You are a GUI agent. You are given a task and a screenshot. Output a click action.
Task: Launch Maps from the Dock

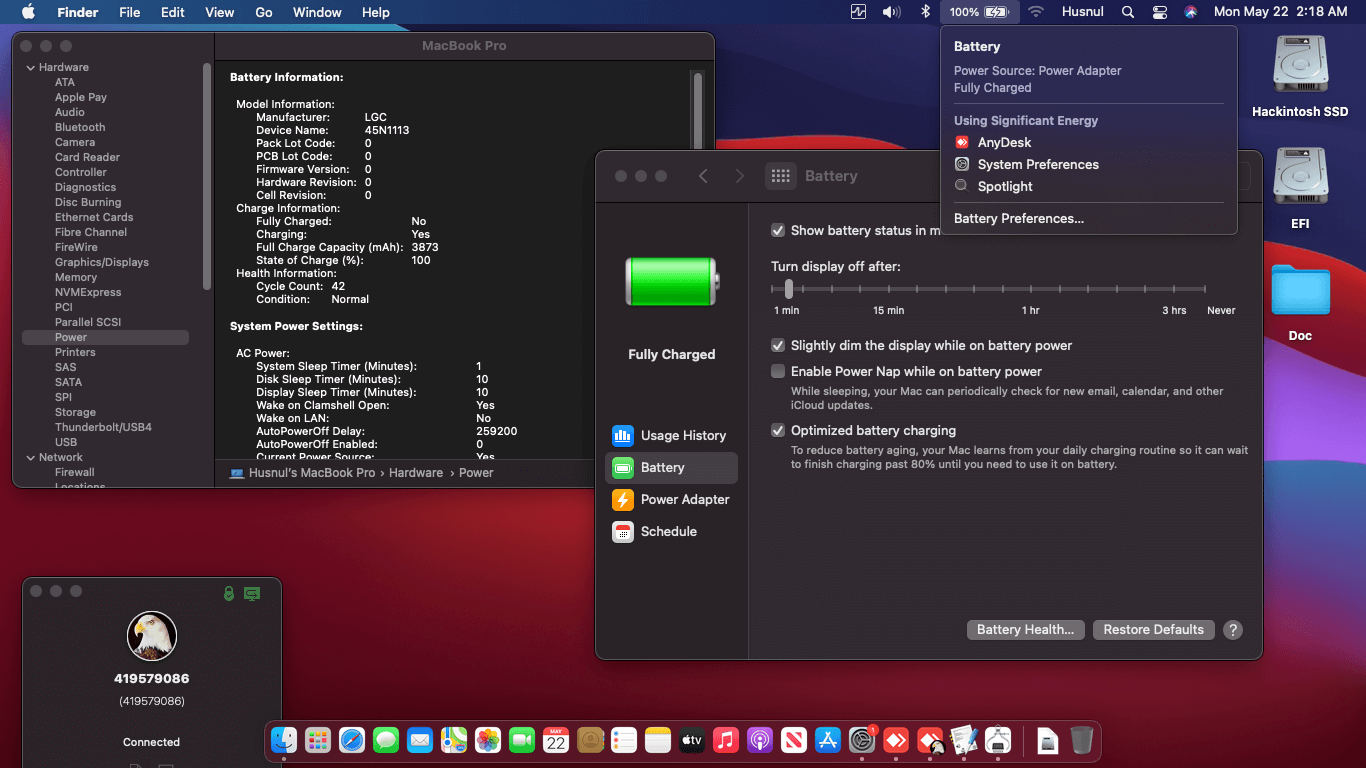click(x=454, y=740)
